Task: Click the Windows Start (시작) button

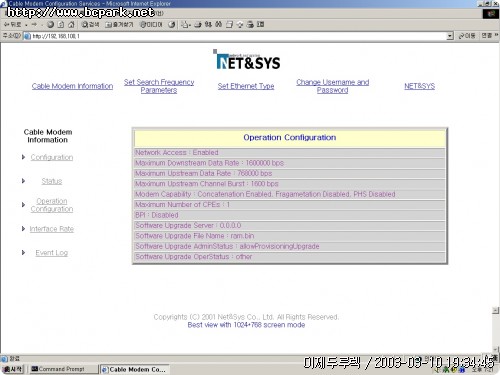Action: pyautogui.click(x=13, y=369)
